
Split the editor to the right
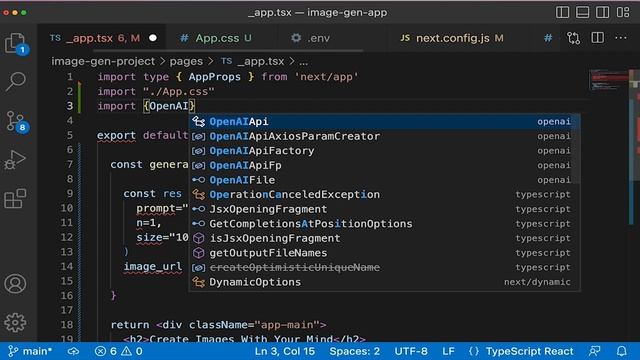(x=598, y=38)
